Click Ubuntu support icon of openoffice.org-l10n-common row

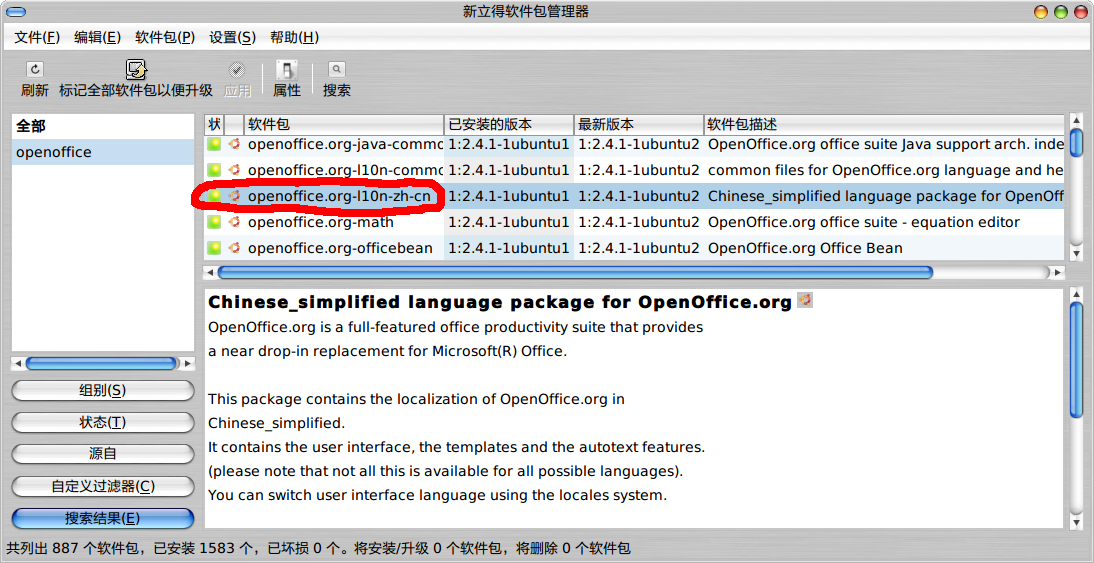pyautogui.click(x=234, y=170)
